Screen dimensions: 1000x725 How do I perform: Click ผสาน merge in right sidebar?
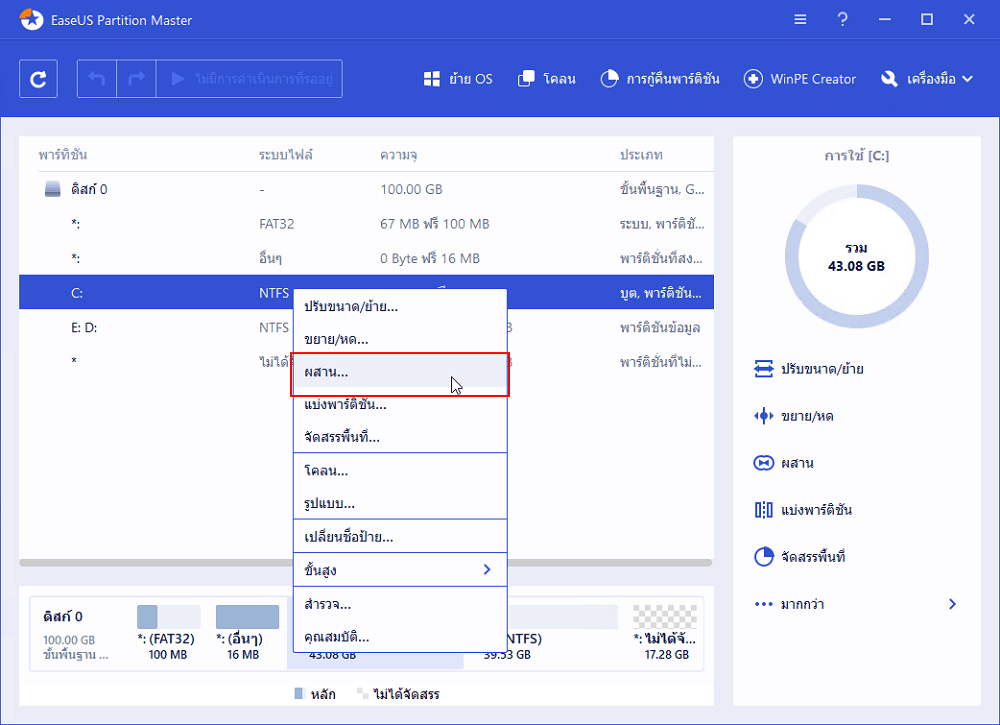[783, 463]
